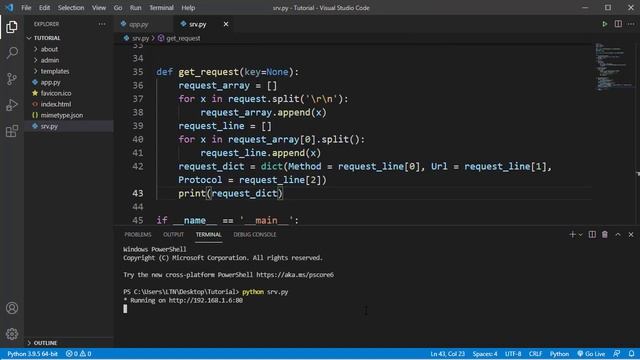This screenshot has height=360, width=640.
Task: Open editor More Actions ellipsis
Action: [631, 24]
